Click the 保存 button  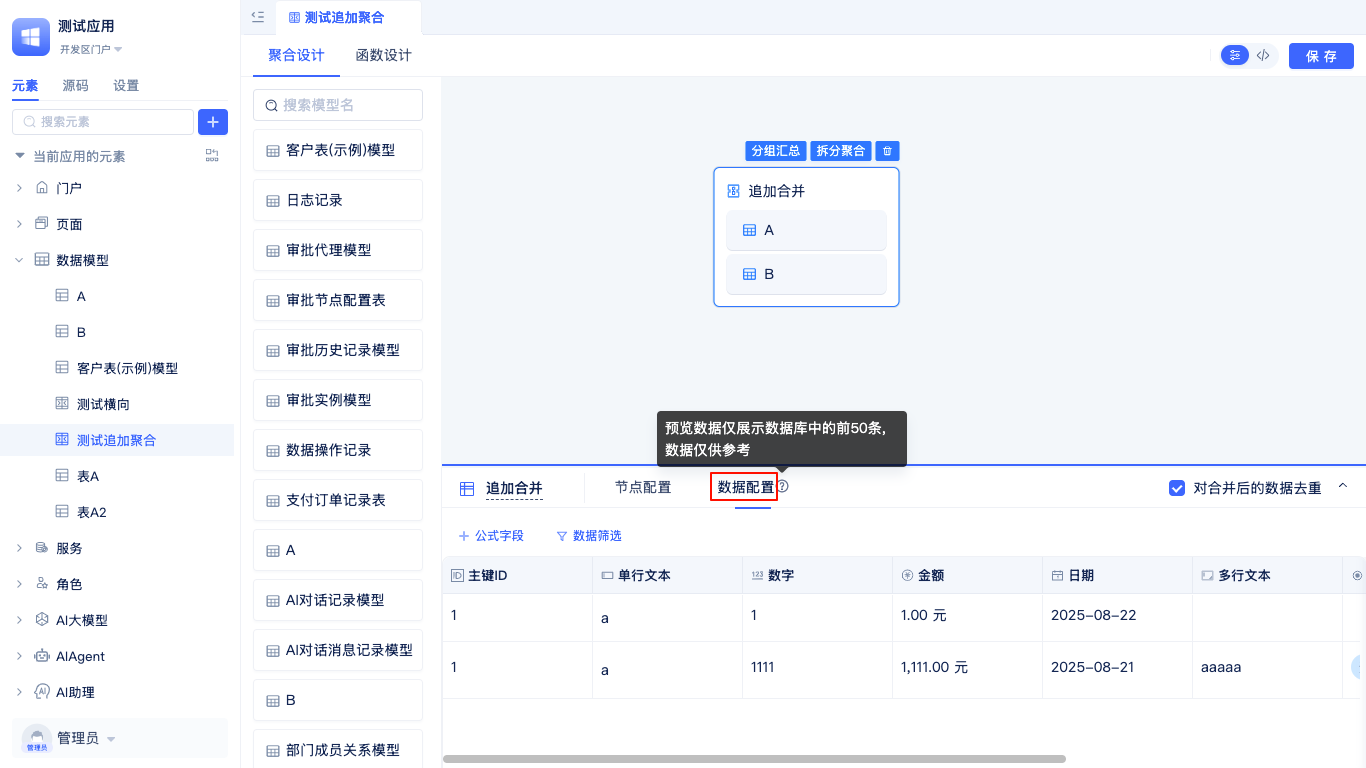pos(1321,56)
